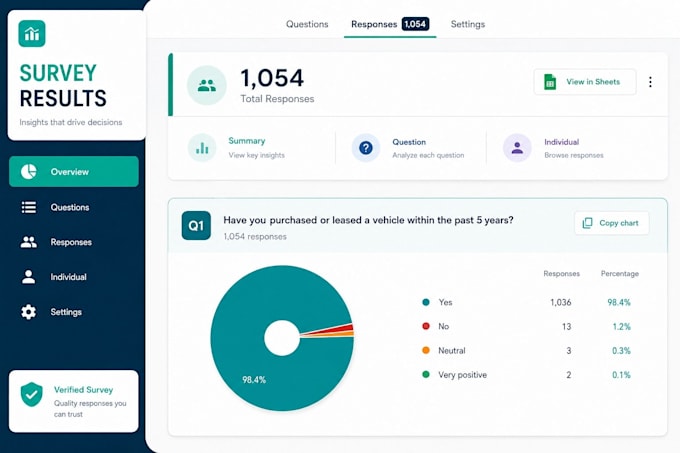680x453 pixels.
Task: Select the Responses tab with 1,054 badge
Action: pos(390,24)
